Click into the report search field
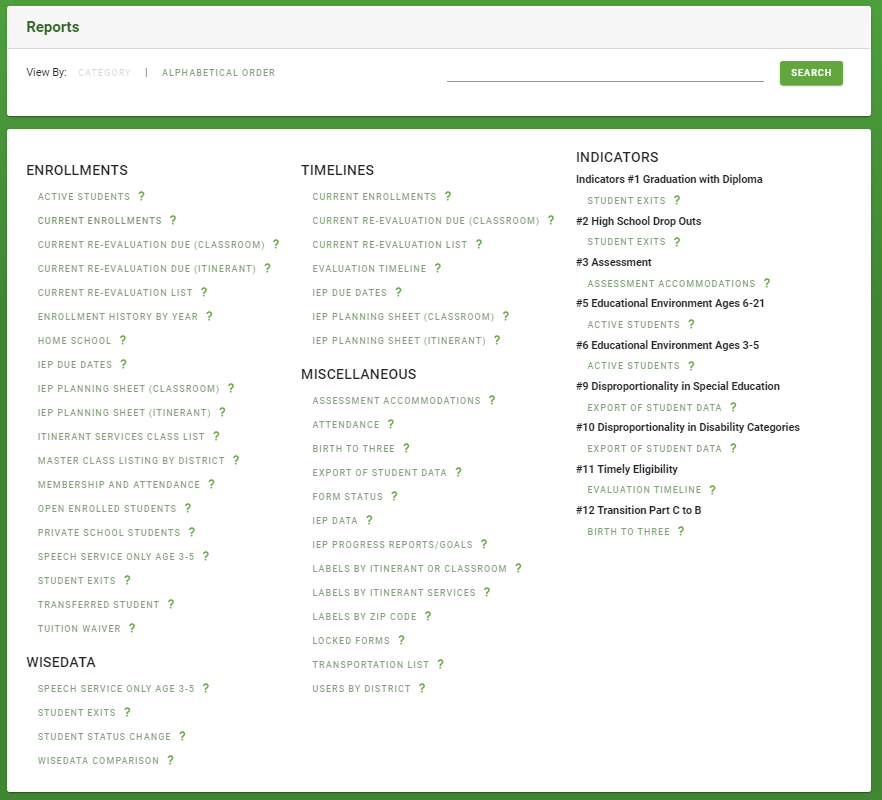This screenshot has height=800, width=882. (x=605, y=73)
